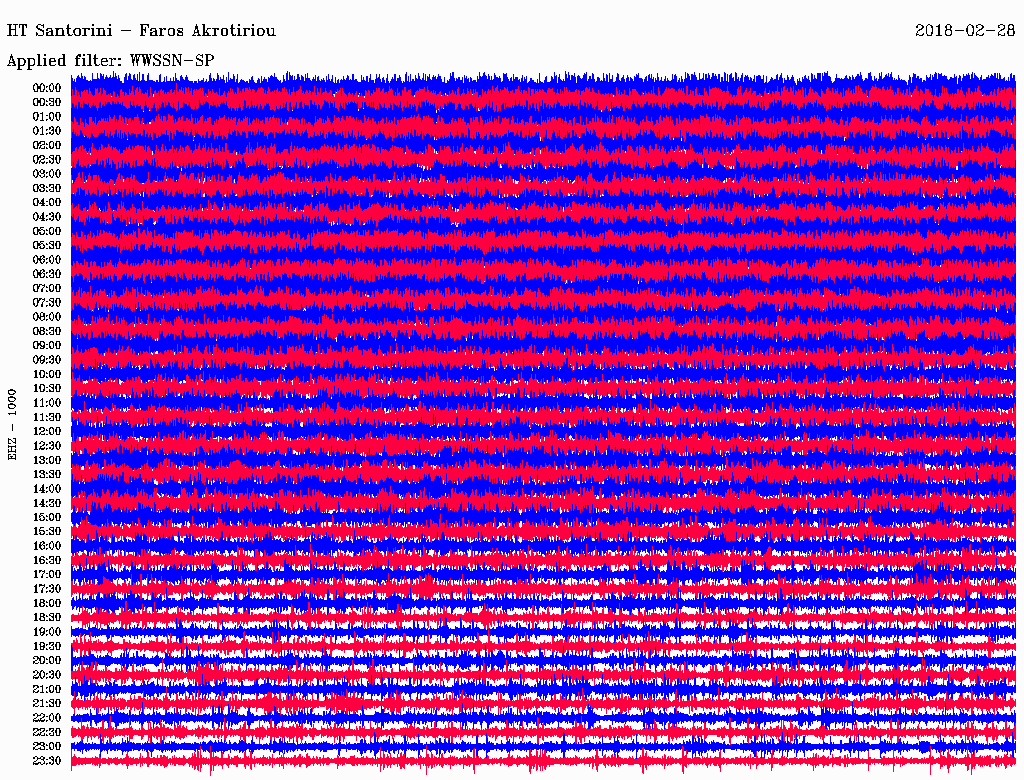1024x780 pixels.
Task: Select the 08:00 time label
Action: tap(47, 317)
